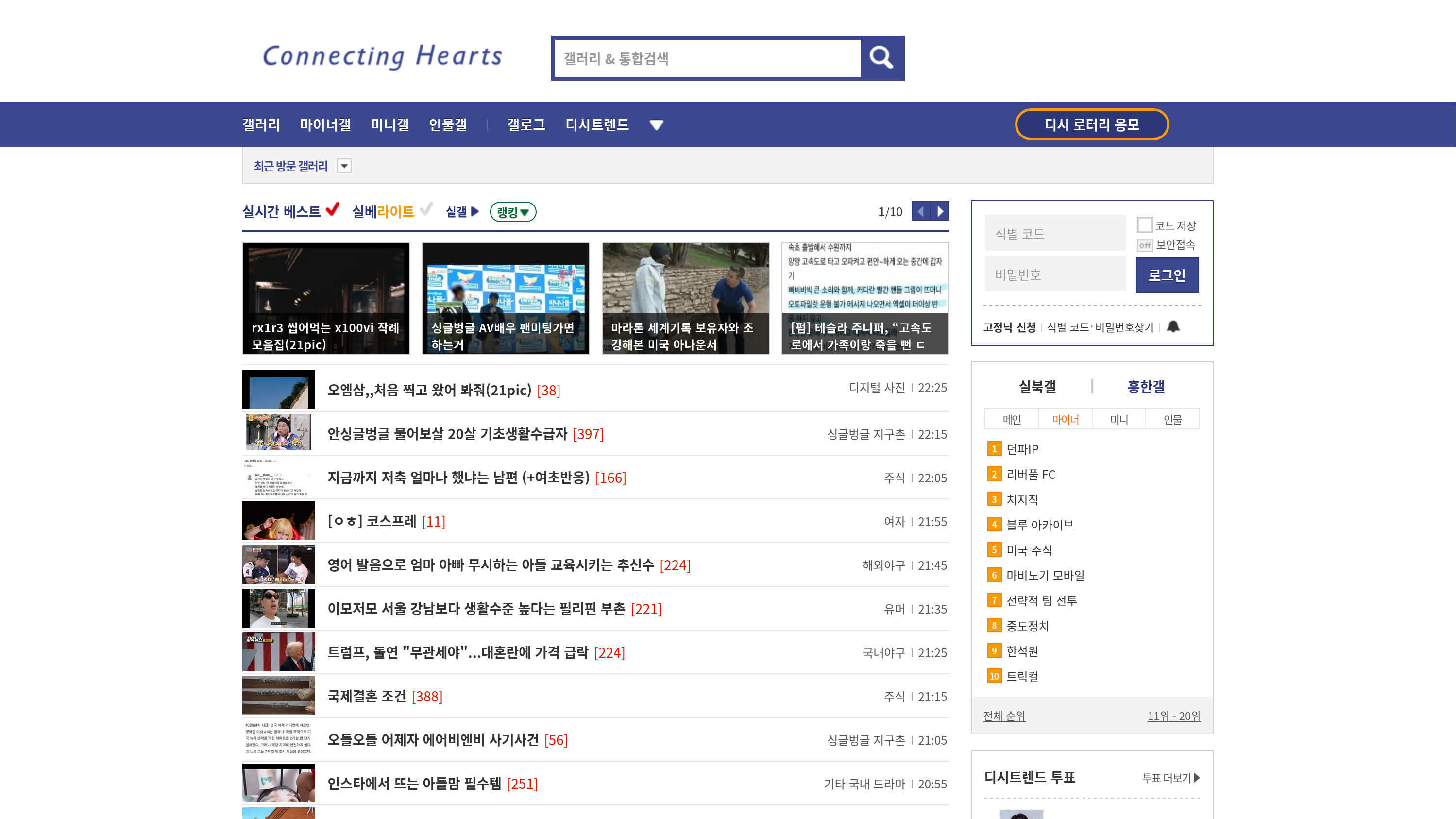Open 중도정치 in ranking list
The height and width of the screenshot is (819, 1456).
click(x=1028, y=626)
